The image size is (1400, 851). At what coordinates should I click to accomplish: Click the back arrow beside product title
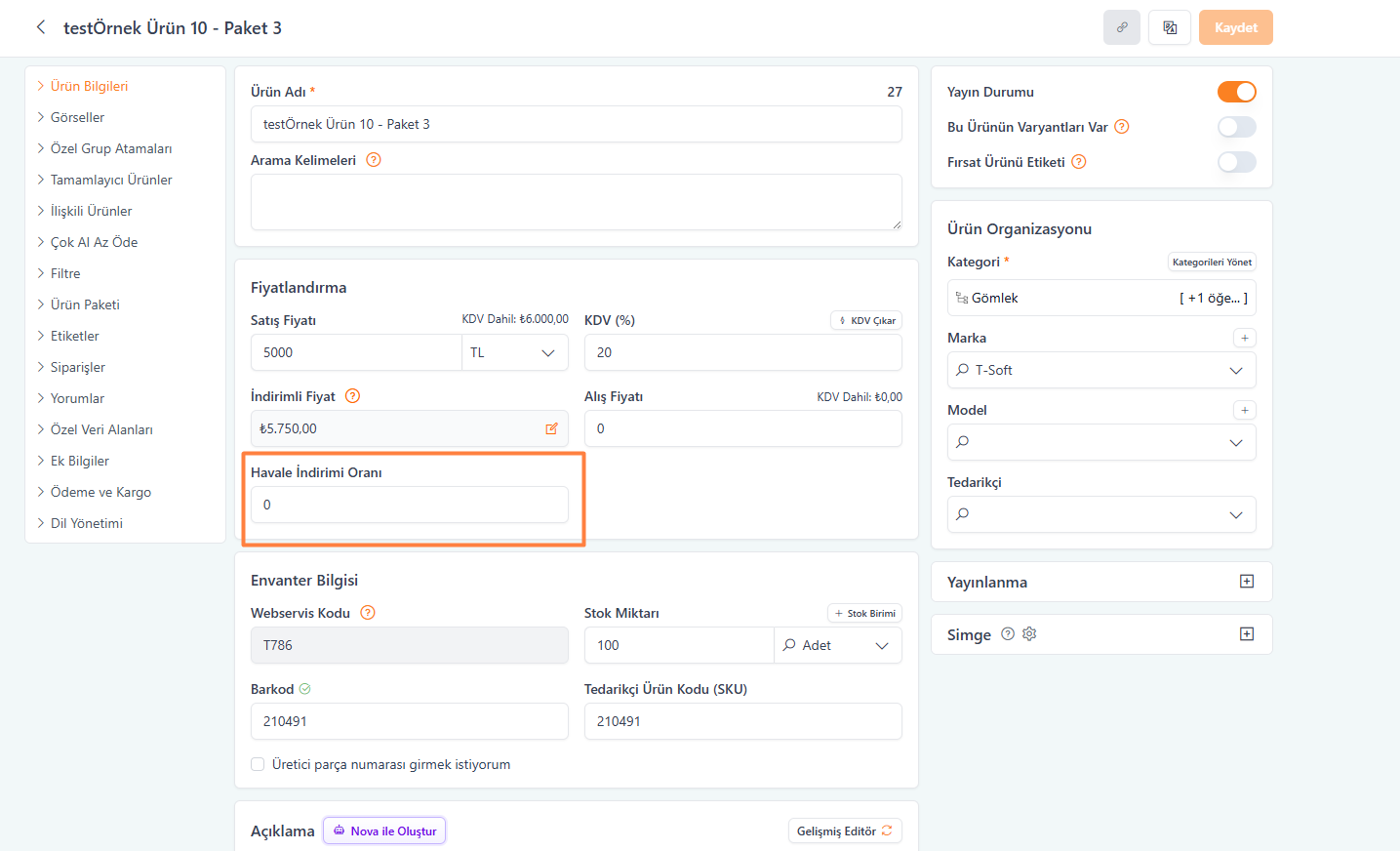pyautogui.click(x=41, y=27)
